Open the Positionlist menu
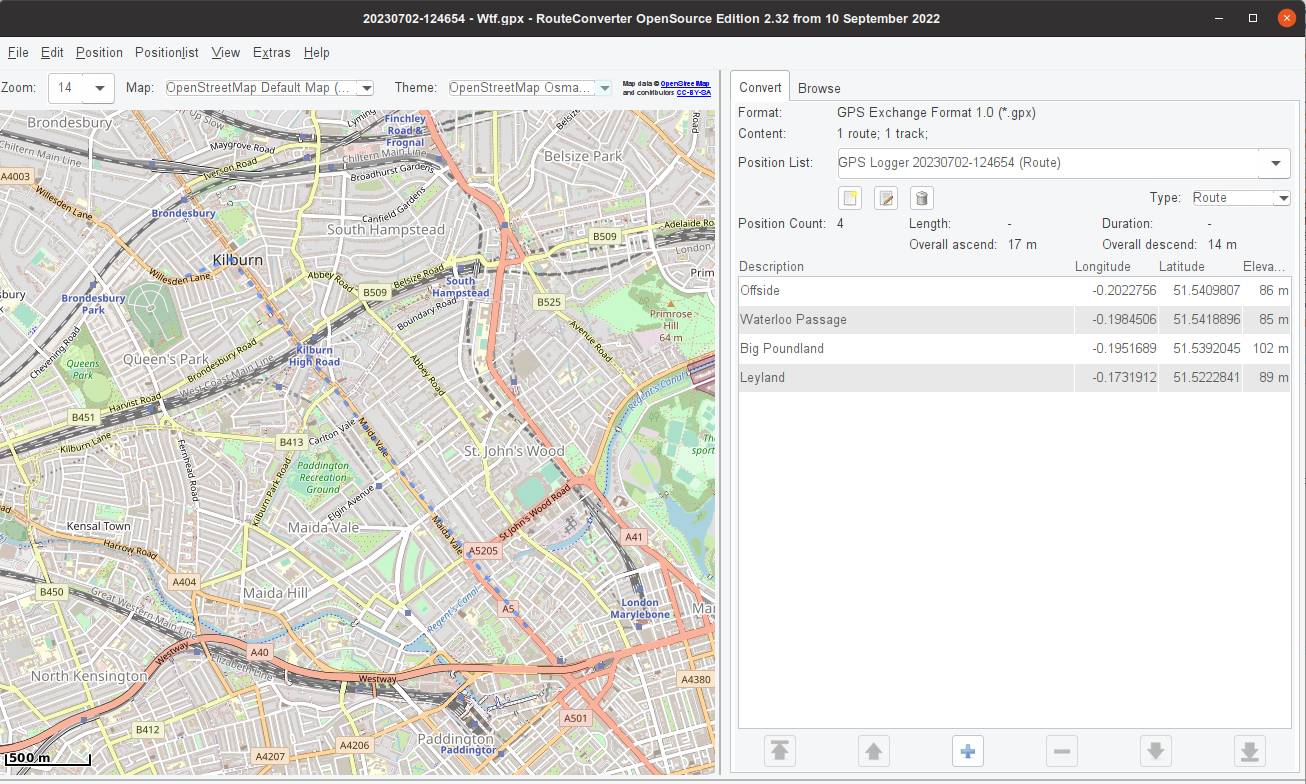Viewport: 1306px width, 784px height. click(x=166, y=52)
